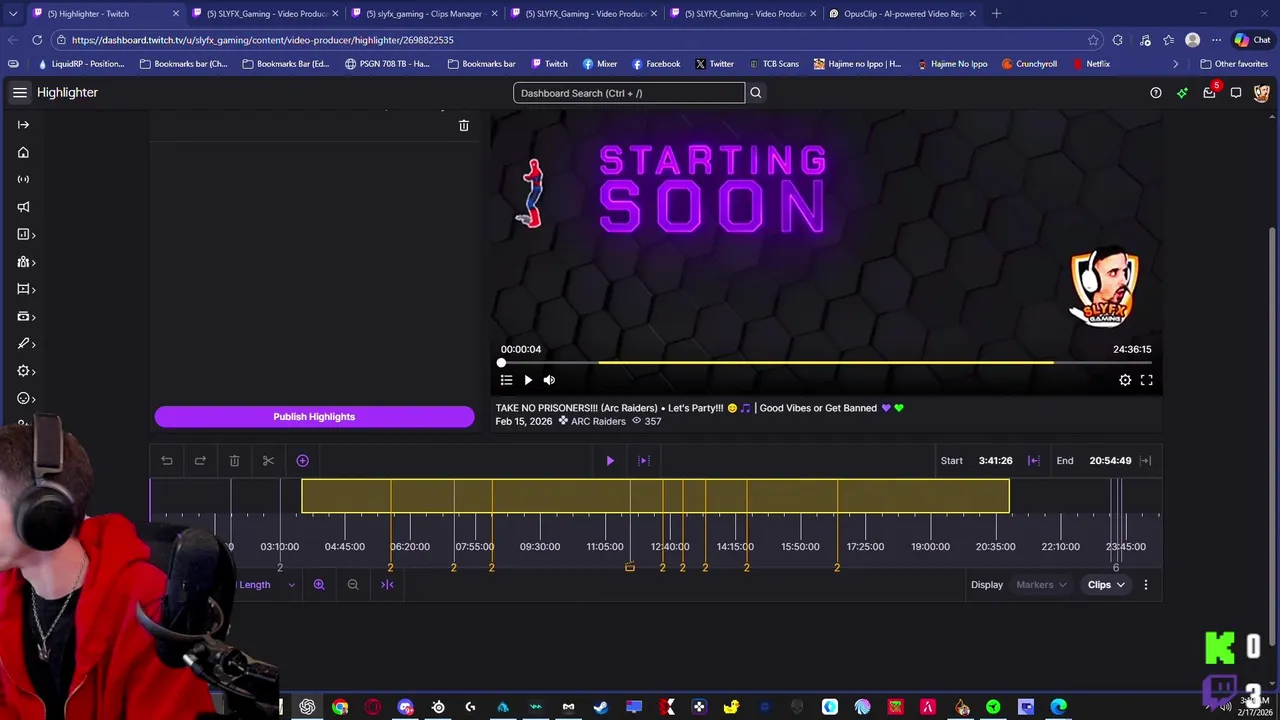This screenshot has height=720, width=1280.
Task: Split segment with the scissors tool
Action: [268, 461]
